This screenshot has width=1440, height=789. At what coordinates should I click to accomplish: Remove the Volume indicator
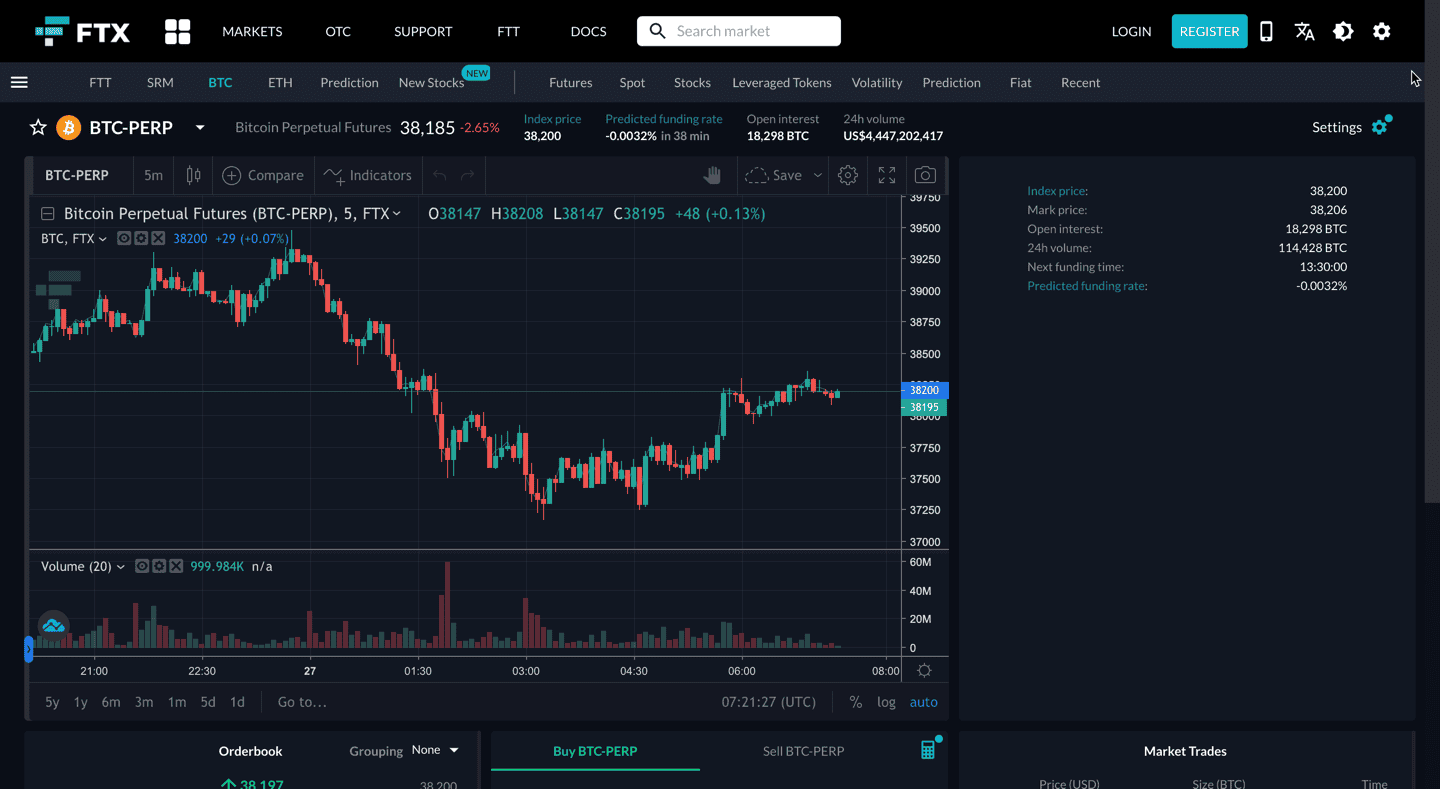[176, 566]
